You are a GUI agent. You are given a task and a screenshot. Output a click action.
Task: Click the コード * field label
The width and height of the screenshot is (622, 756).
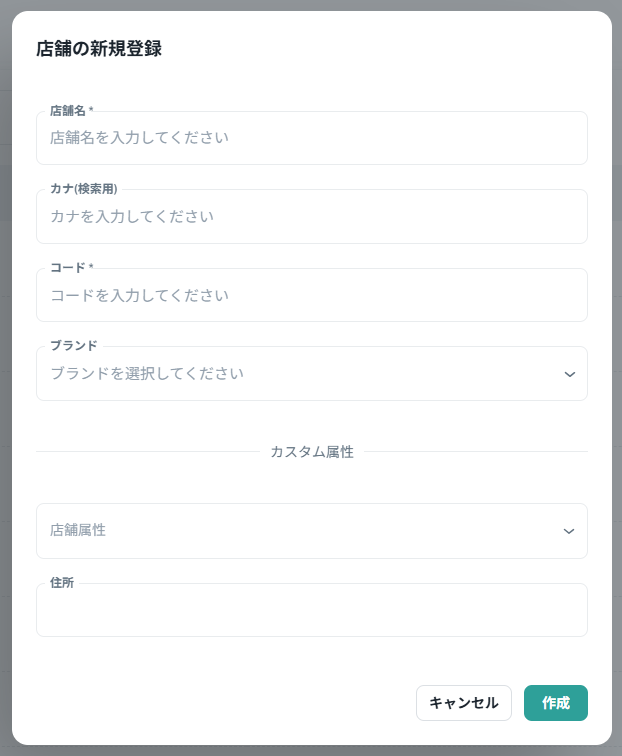[71, 267]
